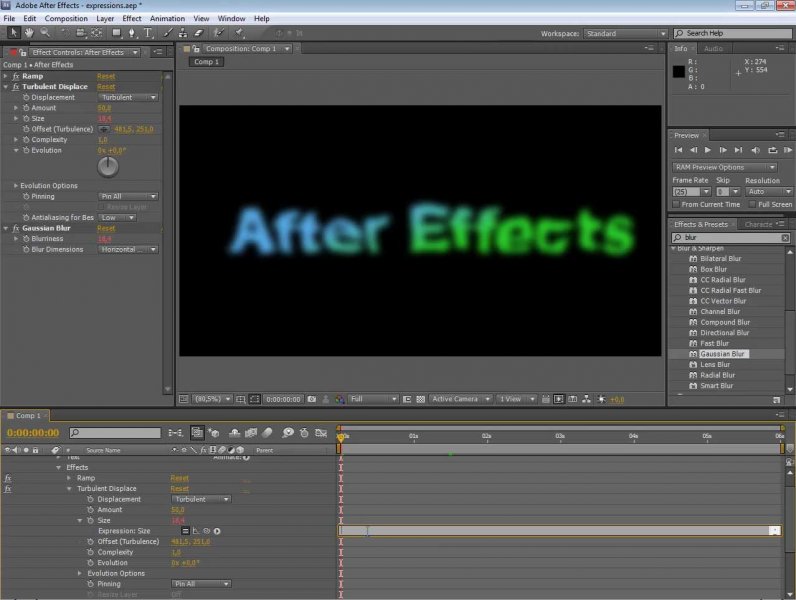Click the Size stopwatch in Effect Controls
796x600 pixels.
26,118
